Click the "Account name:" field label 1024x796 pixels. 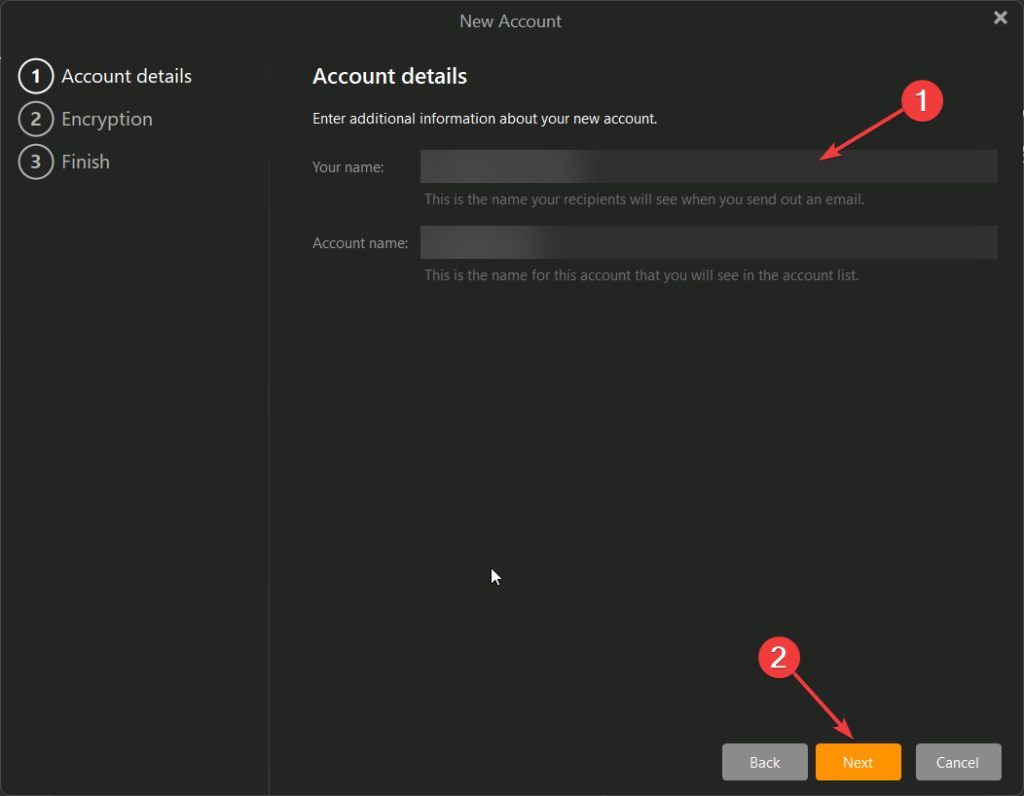(x=360, y=243)
